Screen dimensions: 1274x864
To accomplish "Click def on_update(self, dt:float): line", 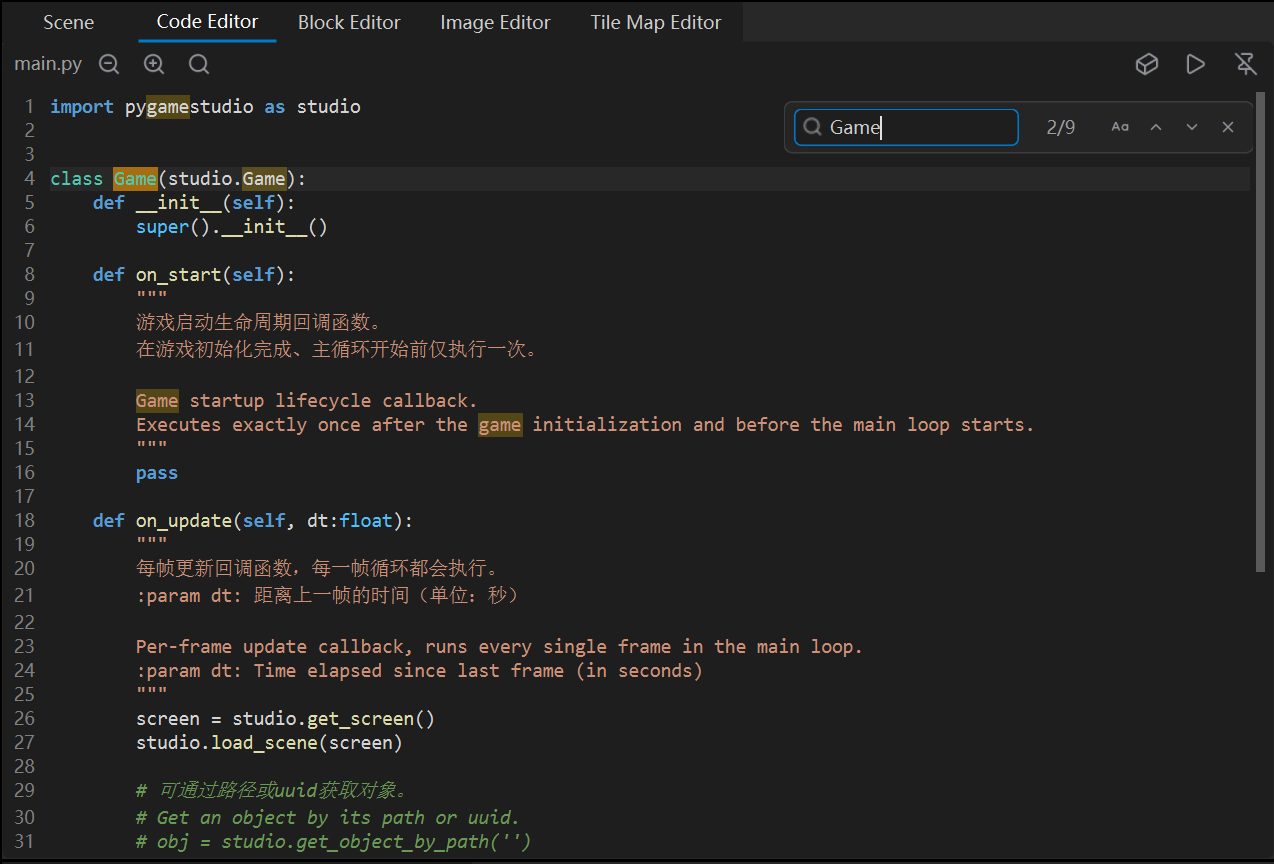I will click(x=253, y=521).
